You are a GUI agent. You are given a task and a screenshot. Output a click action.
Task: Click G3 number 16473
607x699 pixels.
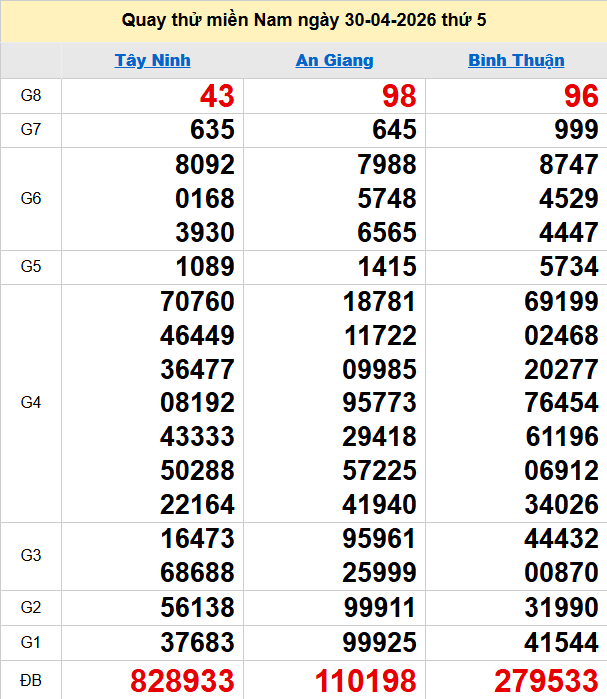197,539
